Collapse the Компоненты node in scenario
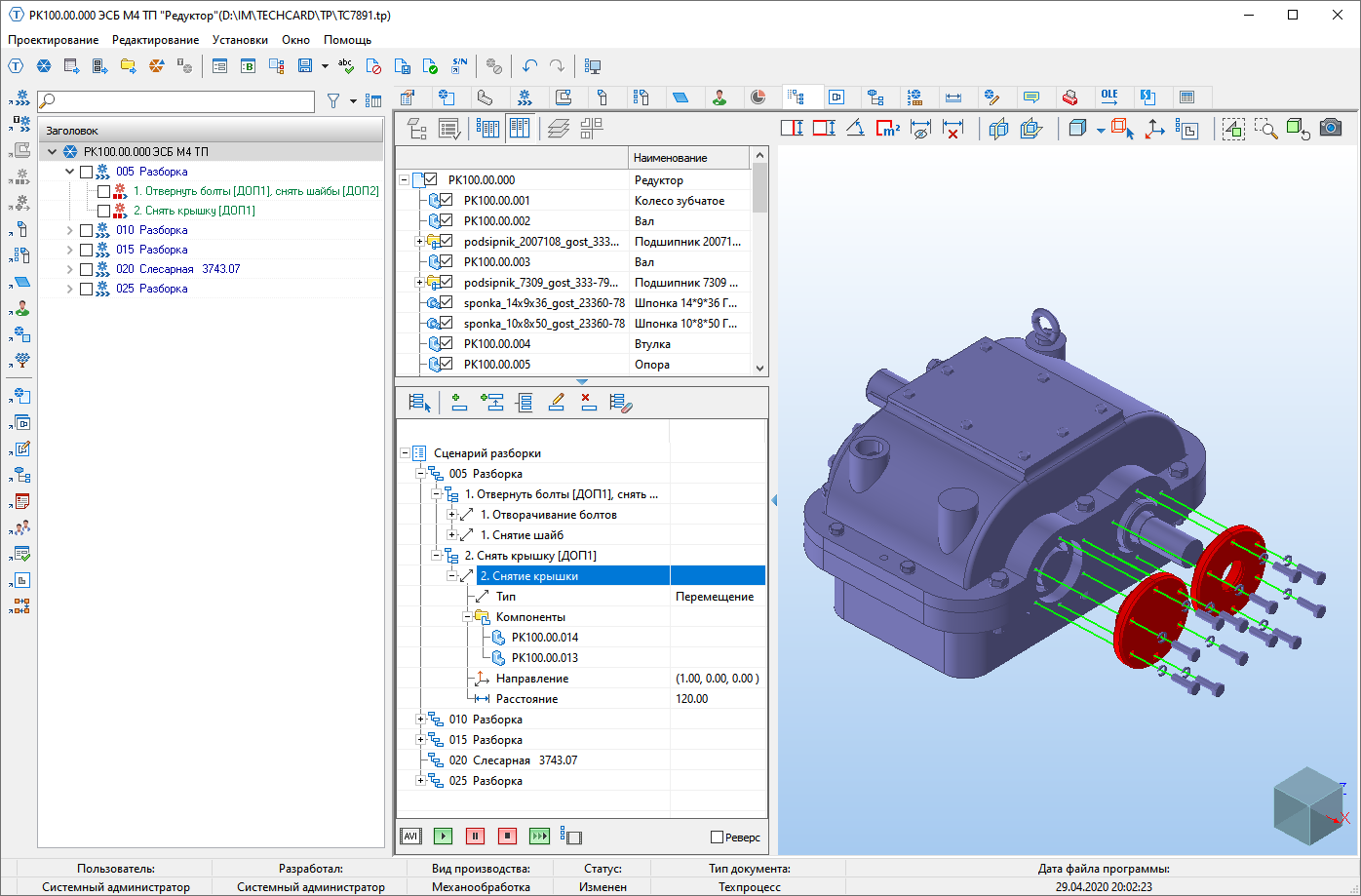1361x896 pixels. click(x=467, y=617)
